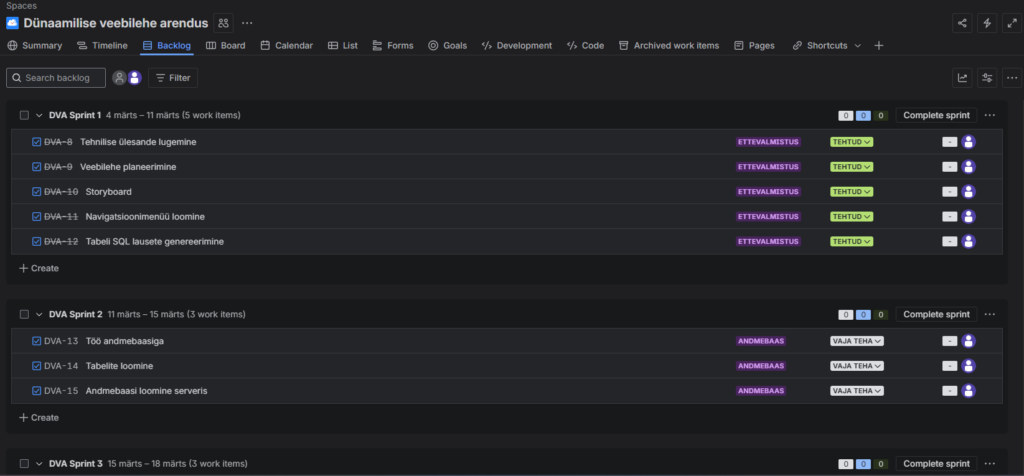Add a new tab with the plus icon

879,45
